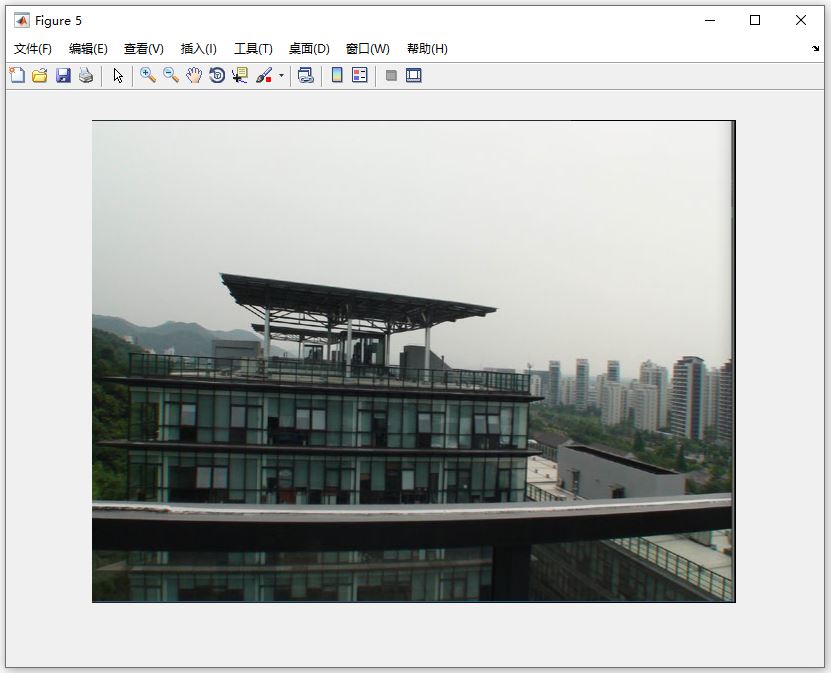831x673 pixels.
Task: Activate the Zoom In magnifier tool
Action: (148, 76)
